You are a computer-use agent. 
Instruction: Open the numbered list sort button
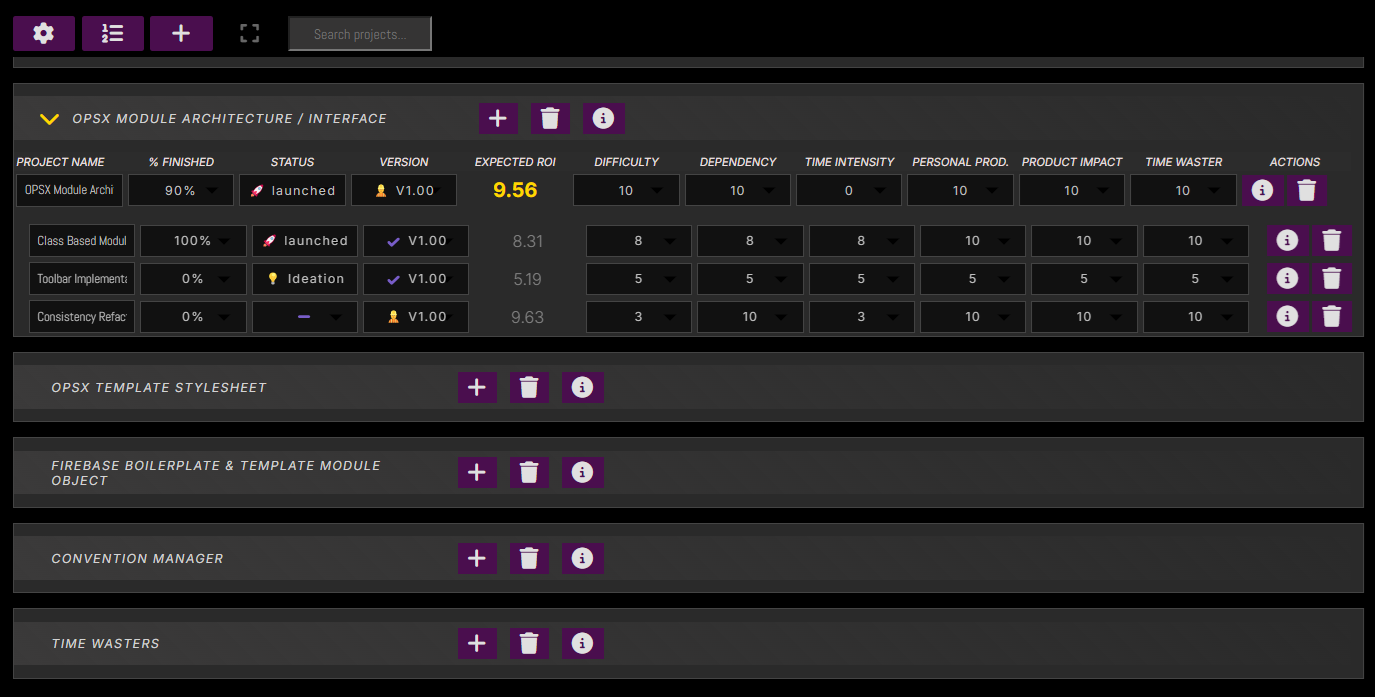click(112, 33)
